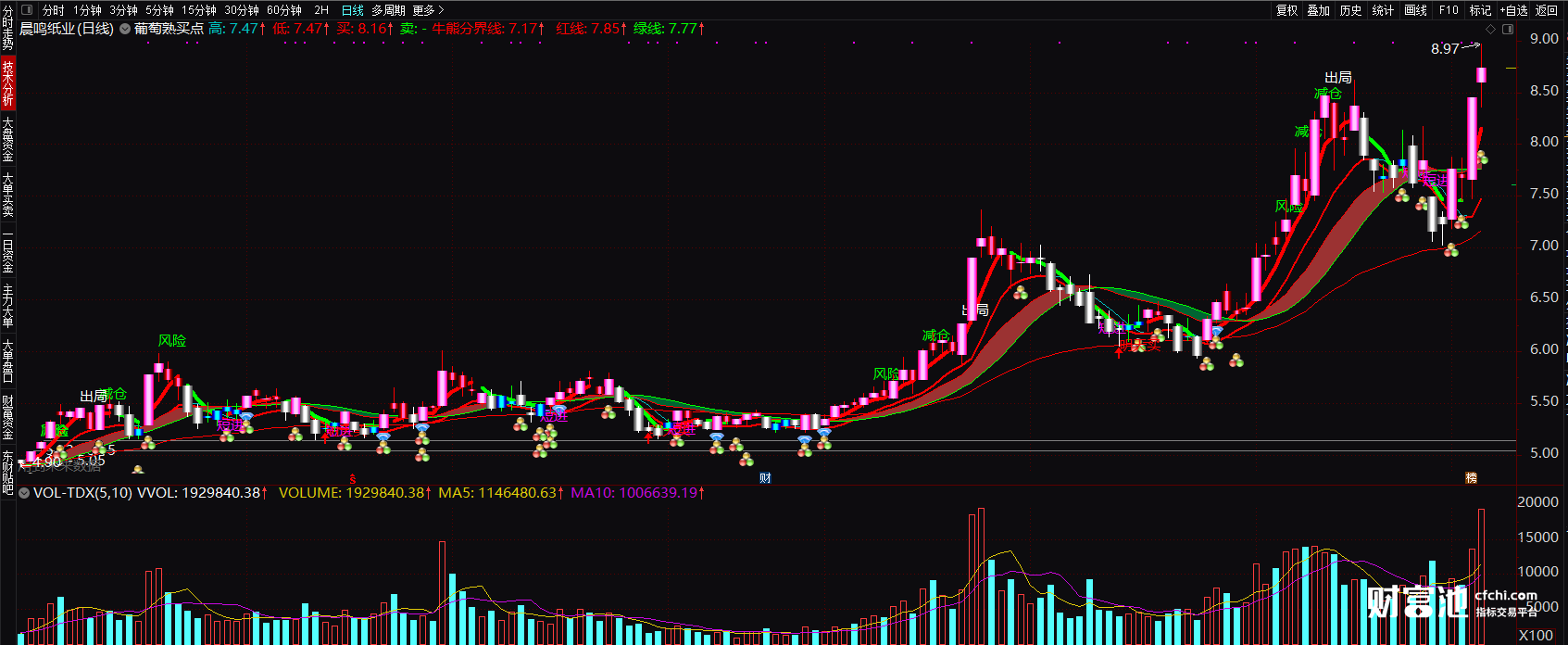Open the 财富资金 sidebar tab
The height and width of the screenshot is (645, 1568).
(x=7, y=417)
